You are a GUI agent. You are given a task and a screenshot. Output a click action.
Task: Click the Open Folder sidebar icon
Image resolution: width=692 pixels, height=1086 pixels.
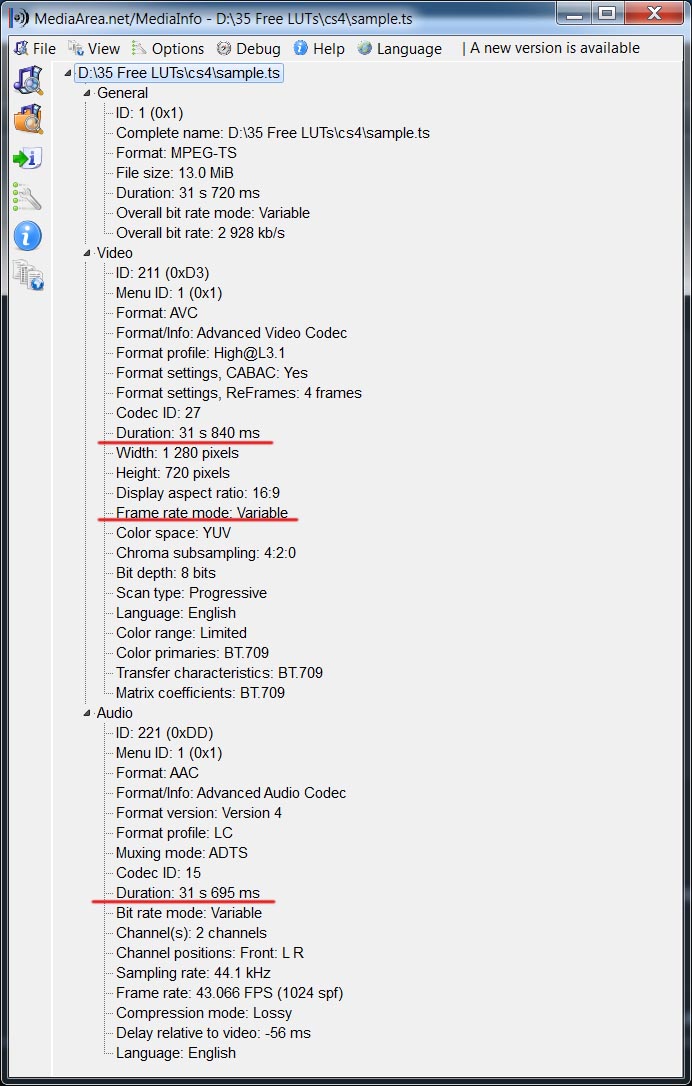pyautogui.click(x=28, y=119)
